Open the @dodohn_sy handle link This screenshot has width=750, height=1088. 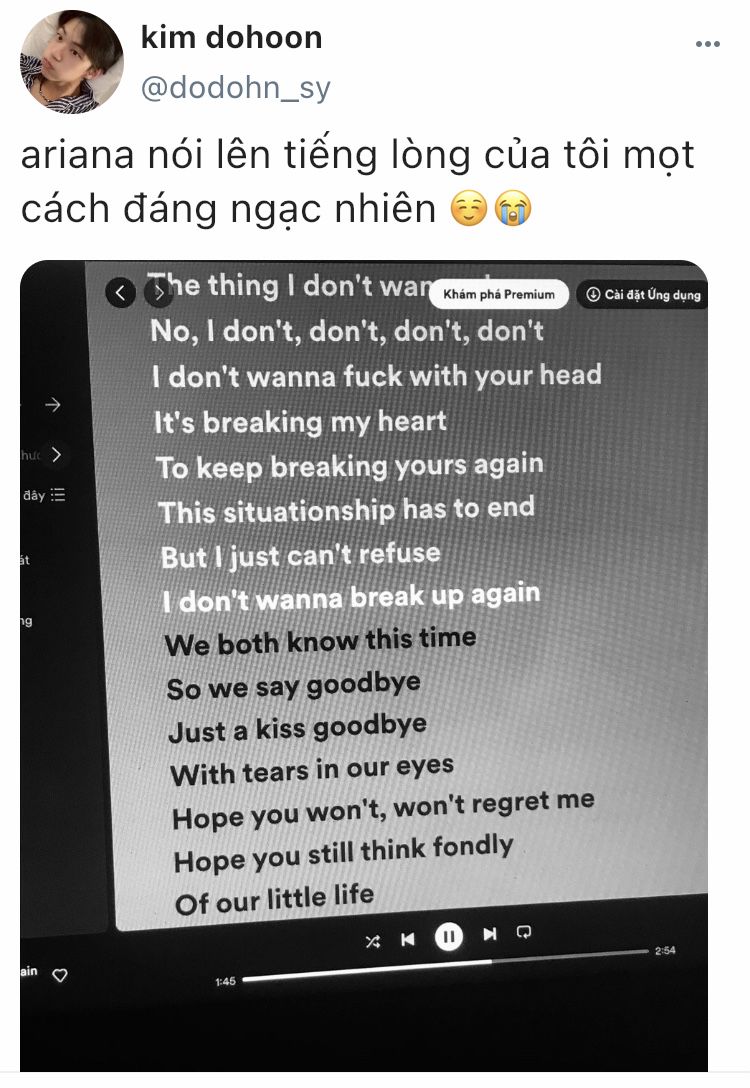[236, 88]
